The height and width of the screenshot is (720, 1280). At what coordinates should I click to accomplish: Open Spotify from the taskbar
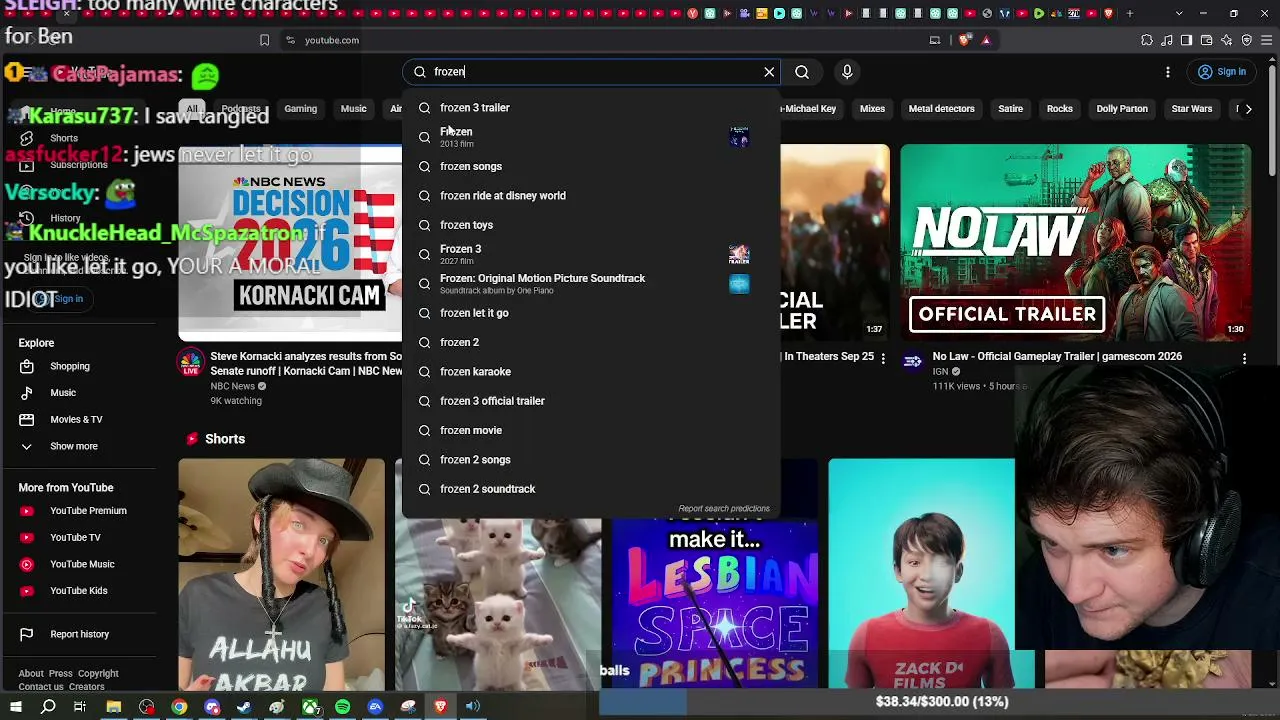342,707
